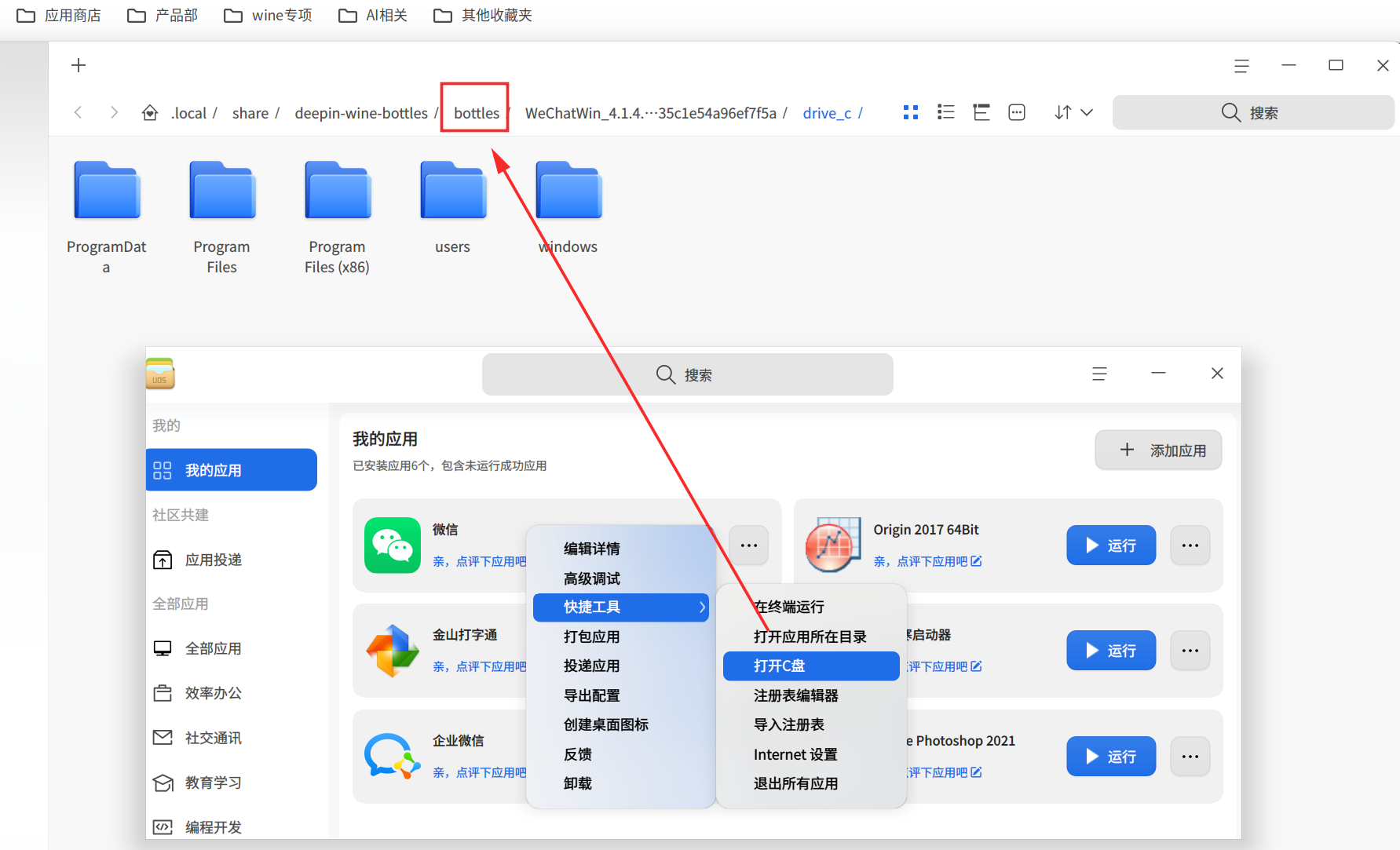The image size is (1400, 850).
Task: Click deepin-wine-bottles path segment
Action: click(361, 113)
